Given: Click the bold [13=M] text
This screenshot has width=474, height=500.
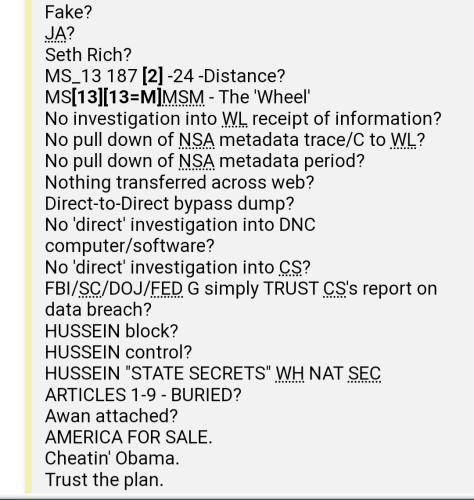Looking at the screenshot, I should click(x=132, y=97).
